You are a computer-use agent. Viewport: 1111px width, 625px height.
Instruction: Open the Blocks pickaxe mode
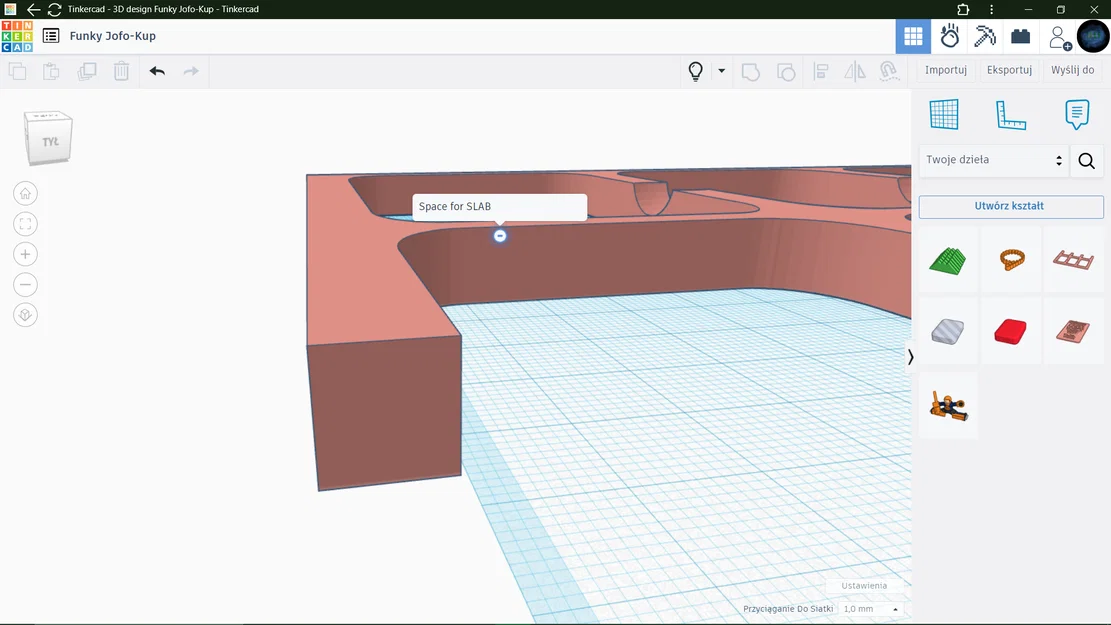coord(985,36)
